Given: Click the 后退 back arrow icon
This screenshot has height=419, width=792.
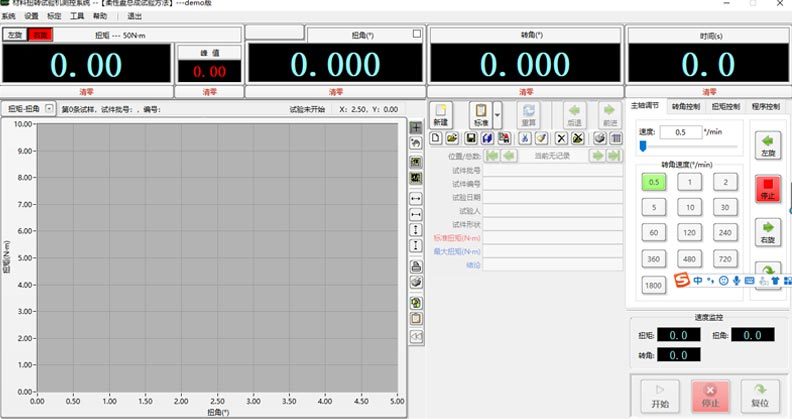Looking at the screenshot, I should click(574, 114).
